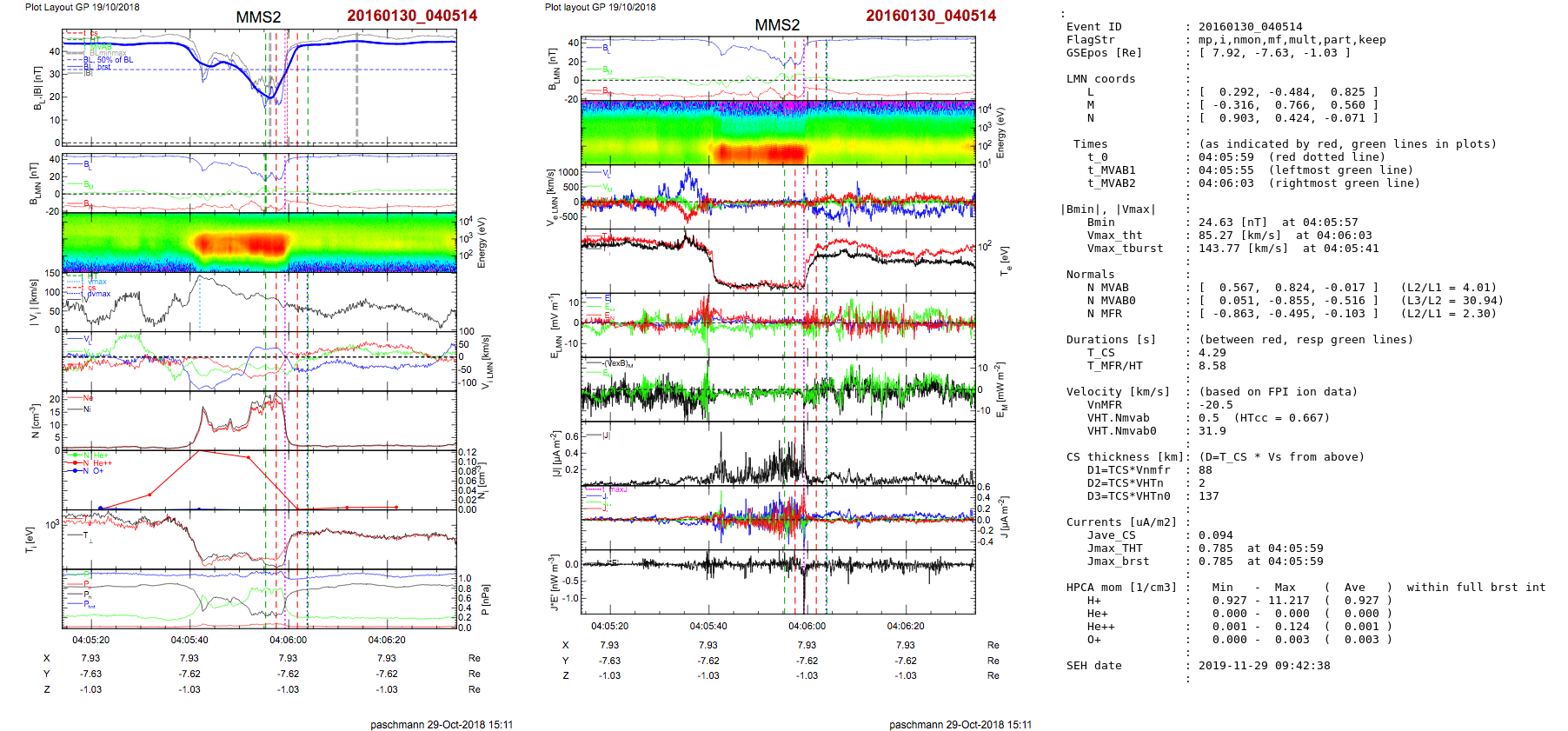Select the LMN vector '[ -0.316, 0.766, 0.560 ]'
The height and width of the screenshot is (731, 1568).
[x=1288, y=105]
